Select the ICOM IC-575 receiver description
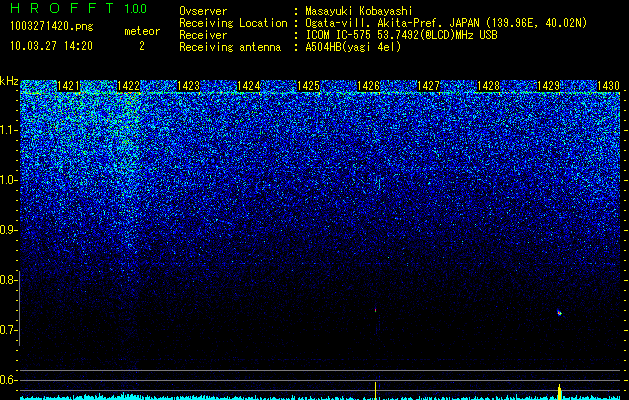The width and height of the screenshot is (629, 400). point(401,35)
